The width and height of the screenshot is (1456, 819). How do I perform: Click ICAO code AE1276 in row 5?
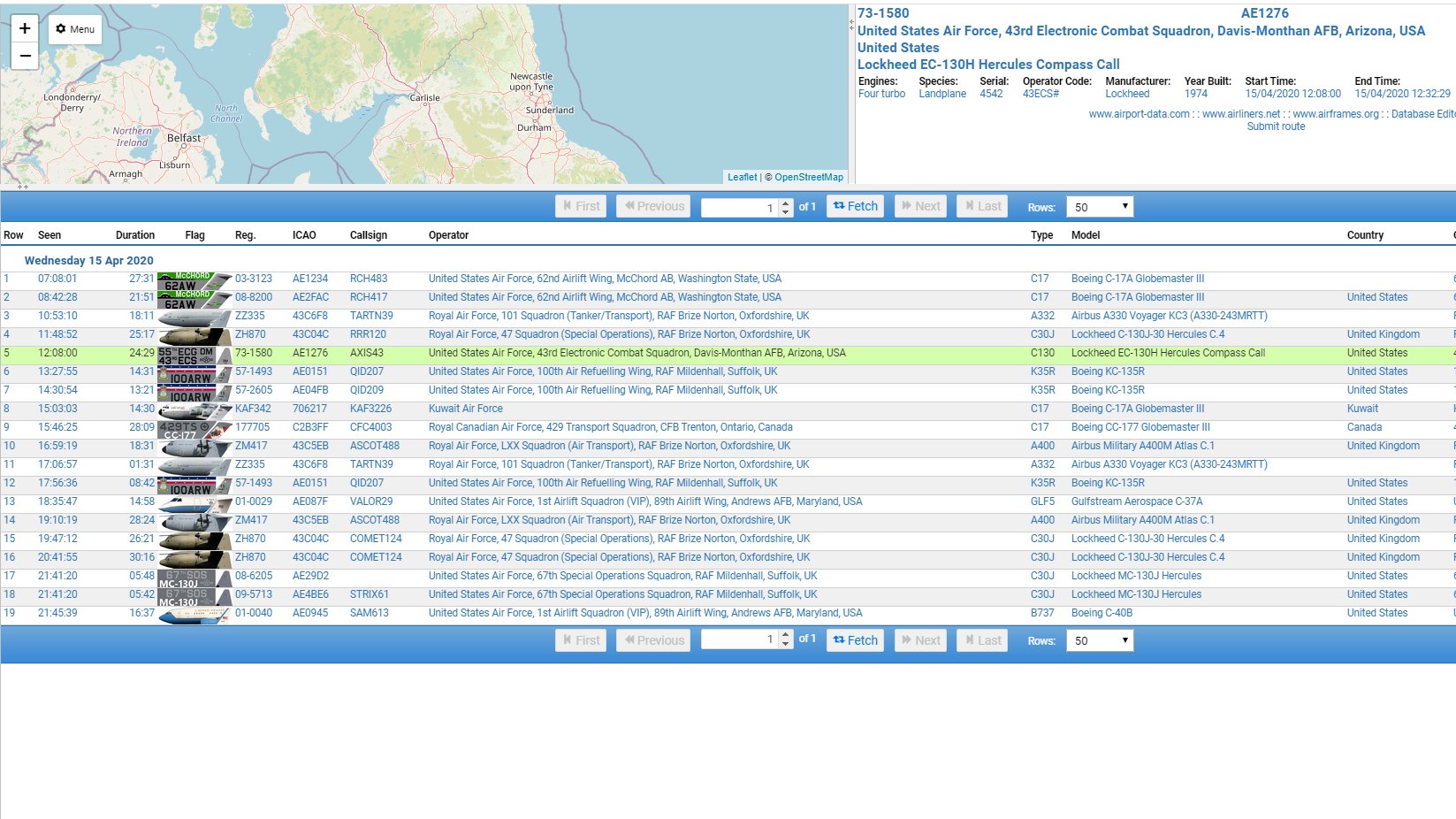click(x=310, y=353)
